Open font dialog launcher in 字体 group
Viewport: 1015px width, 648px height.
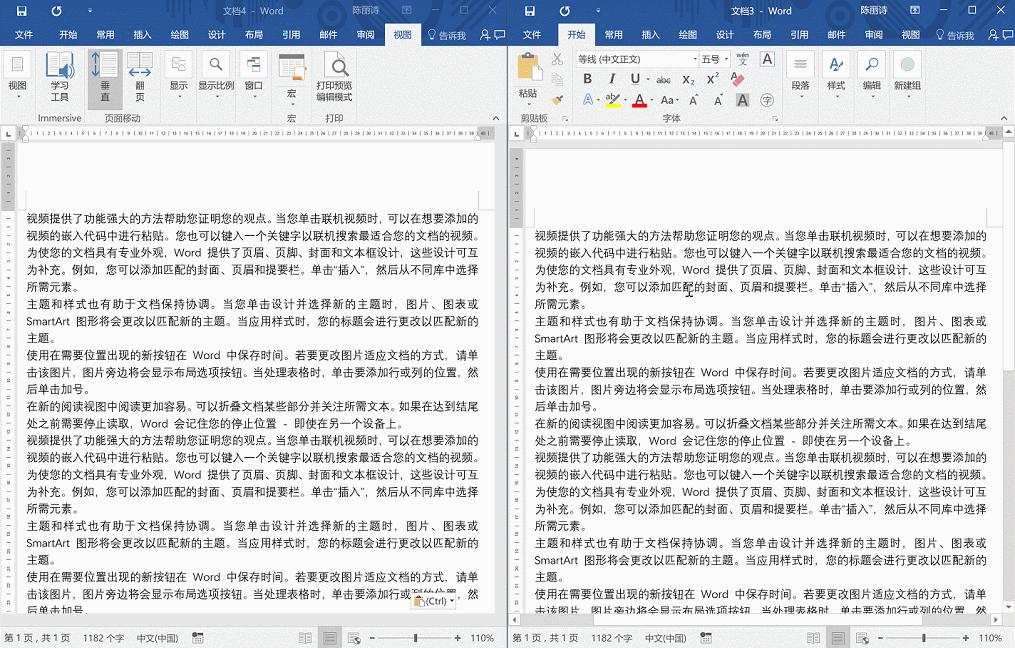click(774, 118)
